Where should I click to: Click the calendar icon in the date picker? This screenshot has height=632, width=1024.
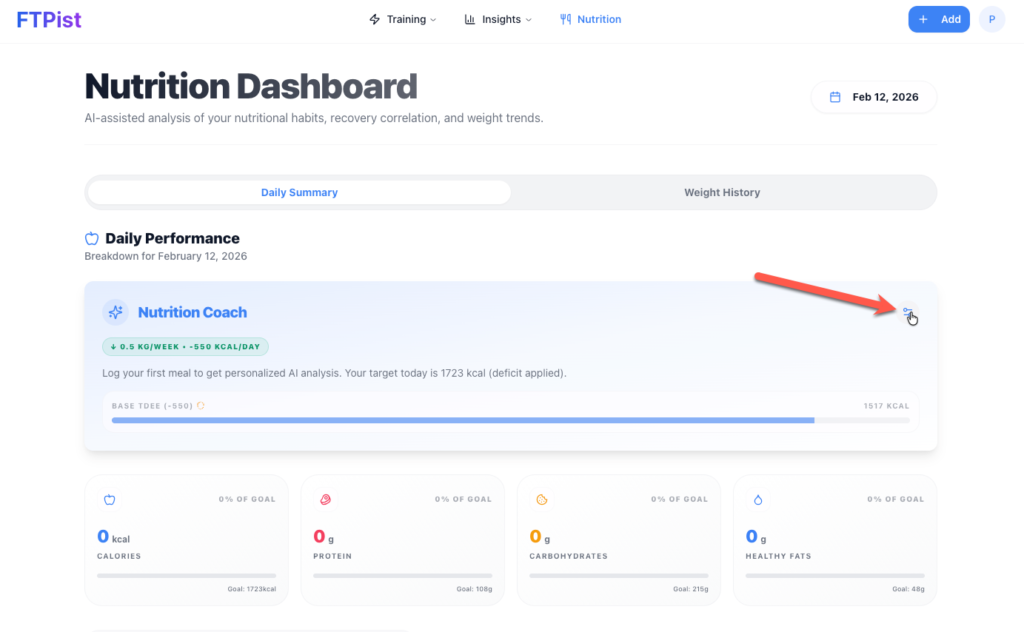click(836, 97)
